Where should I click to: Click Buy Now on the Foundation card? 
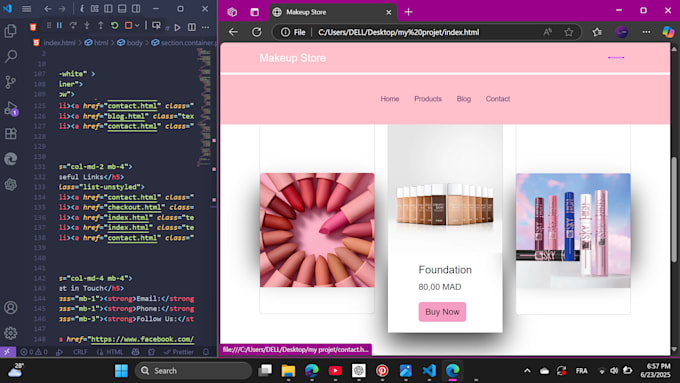click(x=442, y=312)
